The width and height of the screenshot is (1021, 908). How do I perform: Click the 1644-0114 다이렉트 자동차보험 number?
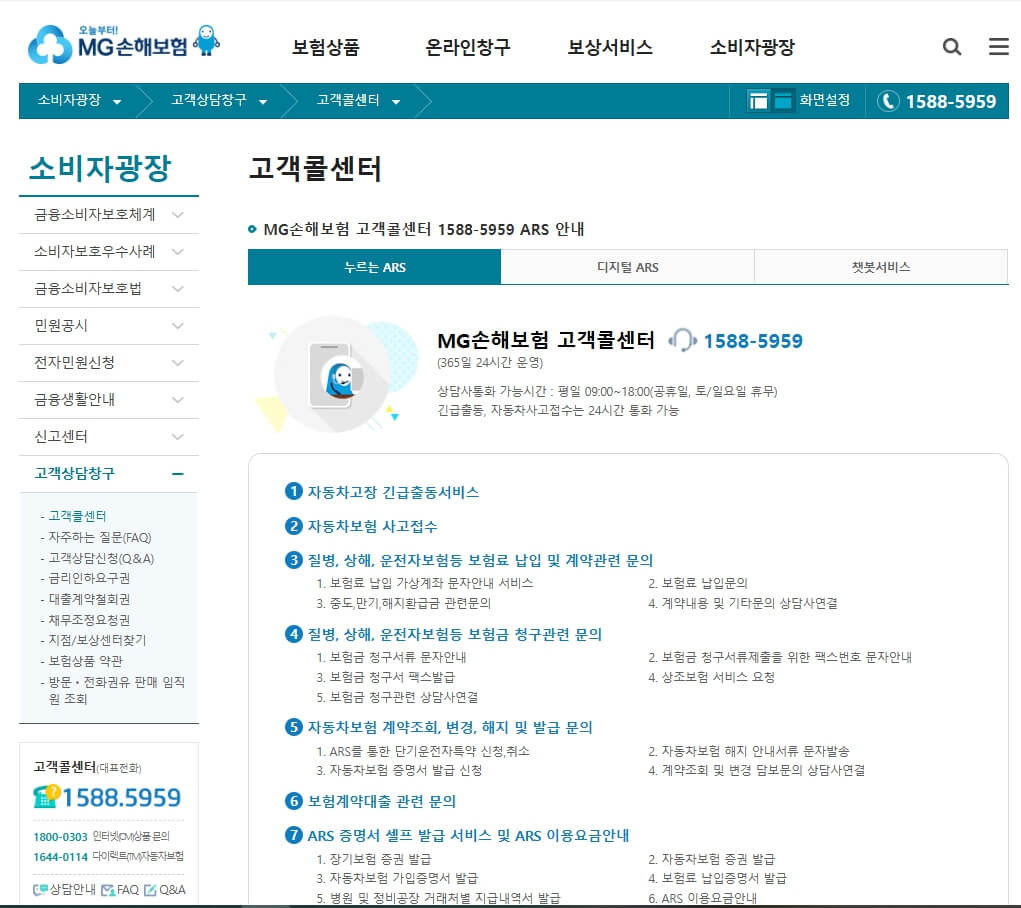tap(60, 857)
